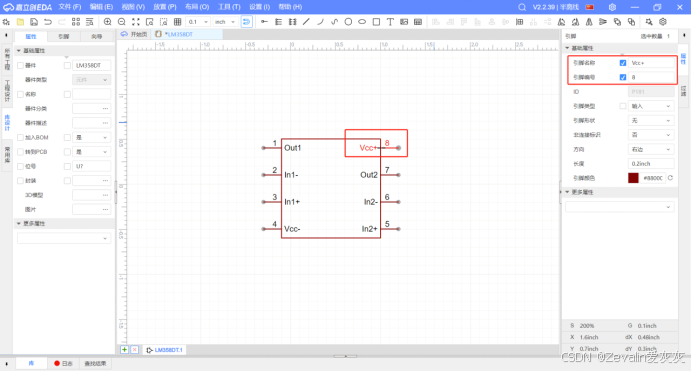Viewport: 692px width, 371px height.
Task: Open the dropdown in the 加入BOM row
Action: coord(91,138)
